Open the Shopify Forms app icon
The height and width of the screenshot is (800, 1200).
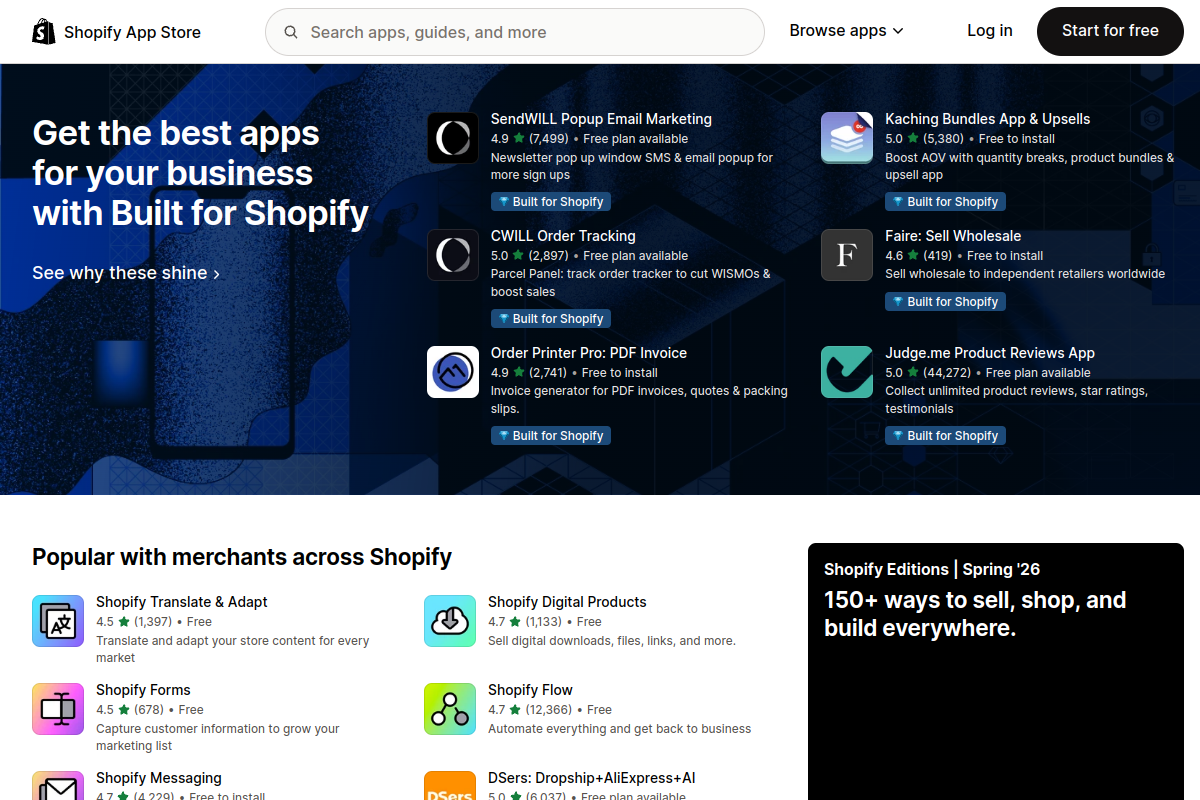pyautogui.click(x=58, y=709)
